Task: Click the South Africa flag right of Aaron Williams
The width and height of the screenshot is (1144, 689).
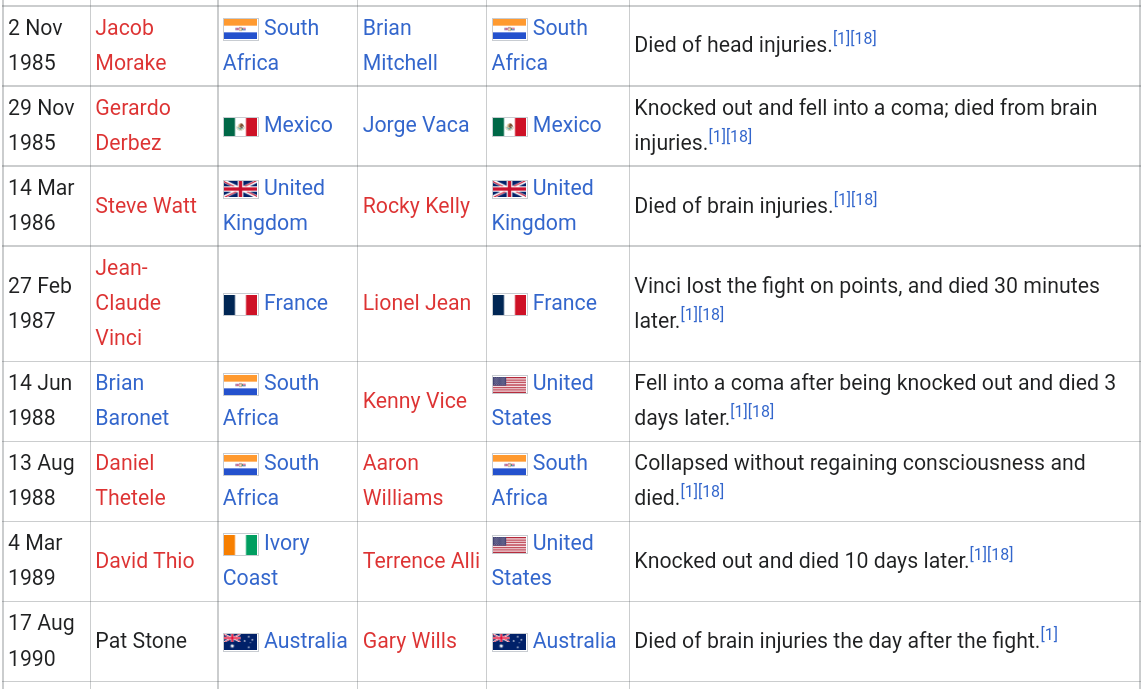Action: tap(509, 464)
